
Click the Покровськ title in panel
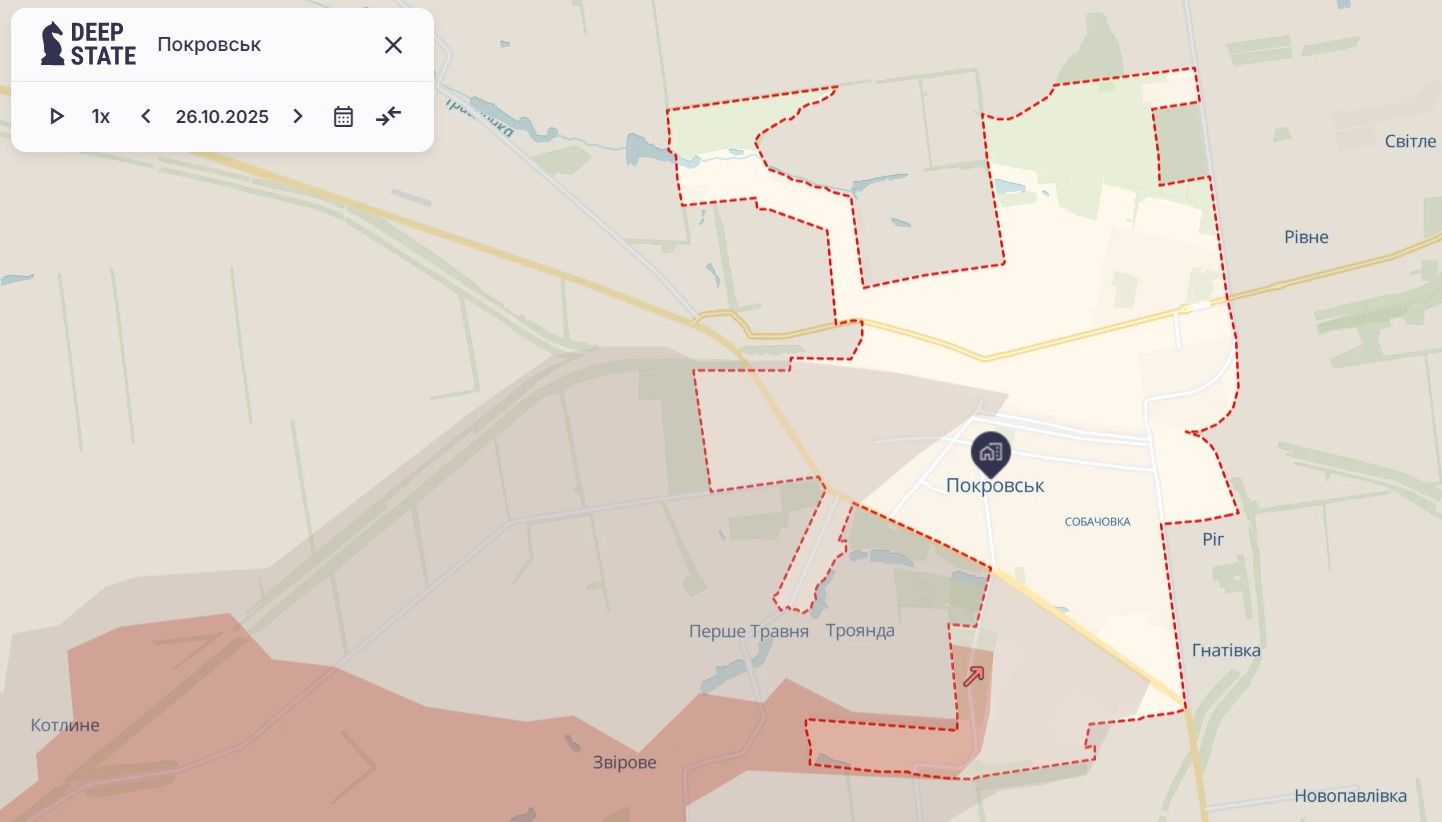tap(209, 45)
